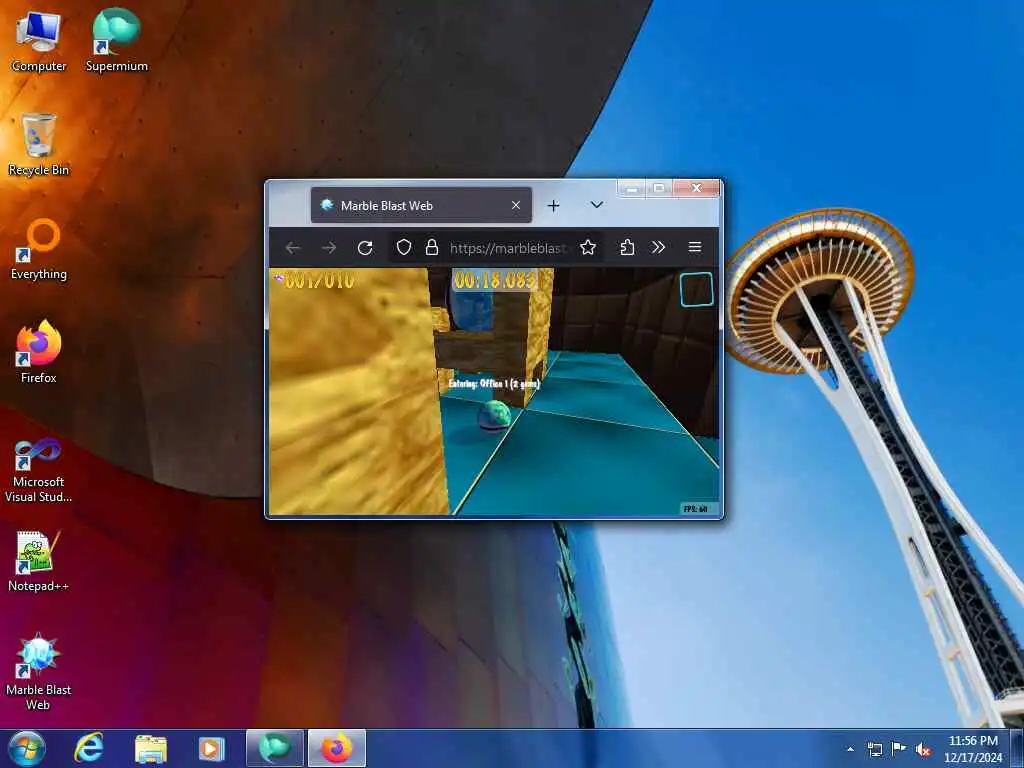
Task: Maximize the Firefox window
Action: 659,188
